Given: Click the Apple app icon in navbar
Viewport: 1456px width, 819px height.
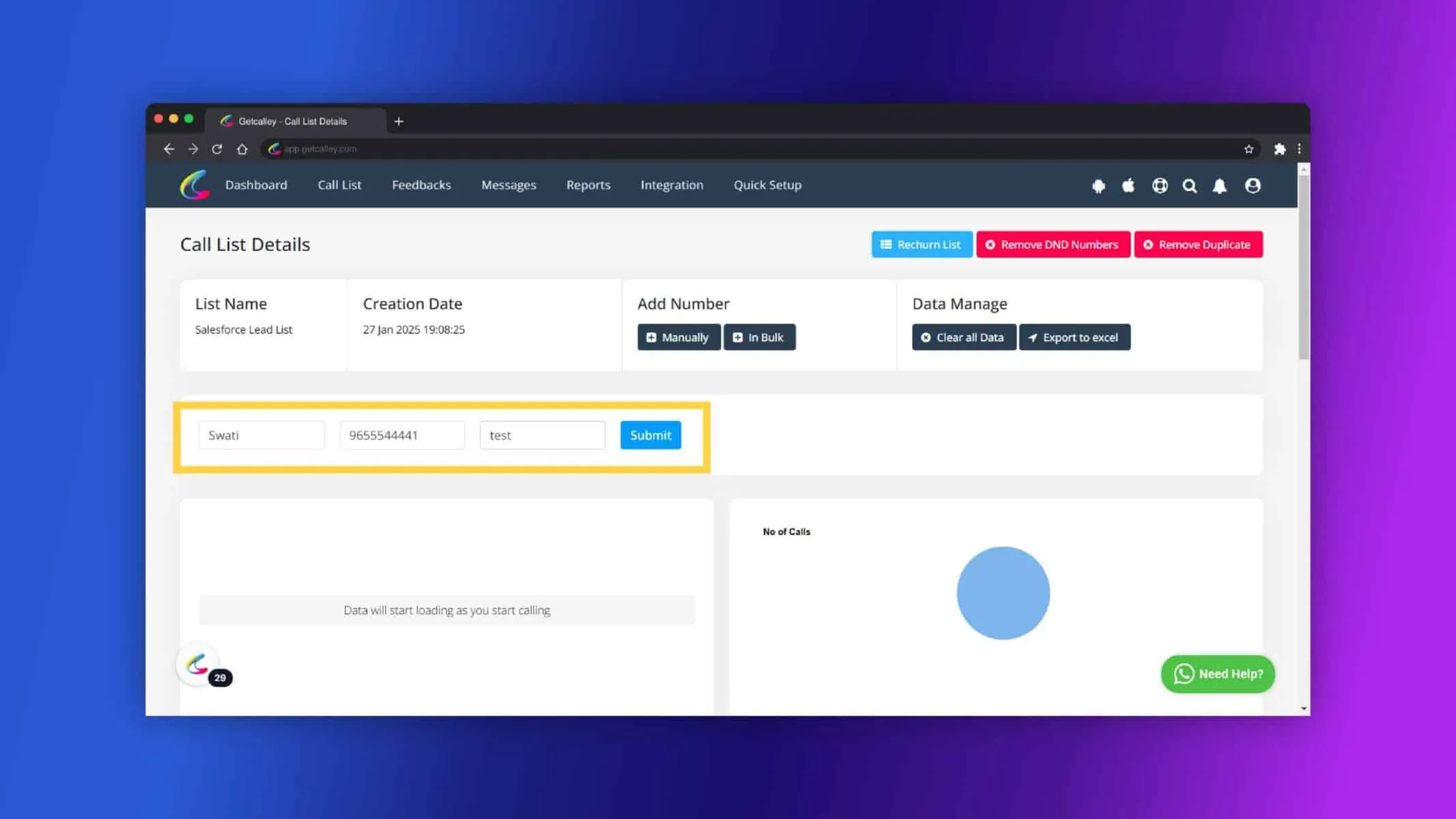Looking at the screenshot, I should [x=1128, y=185].
